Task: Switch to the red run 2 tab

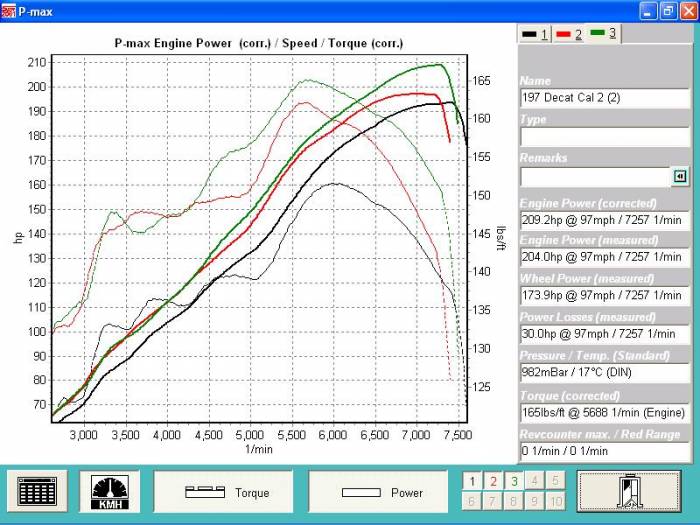Action: 568,34
